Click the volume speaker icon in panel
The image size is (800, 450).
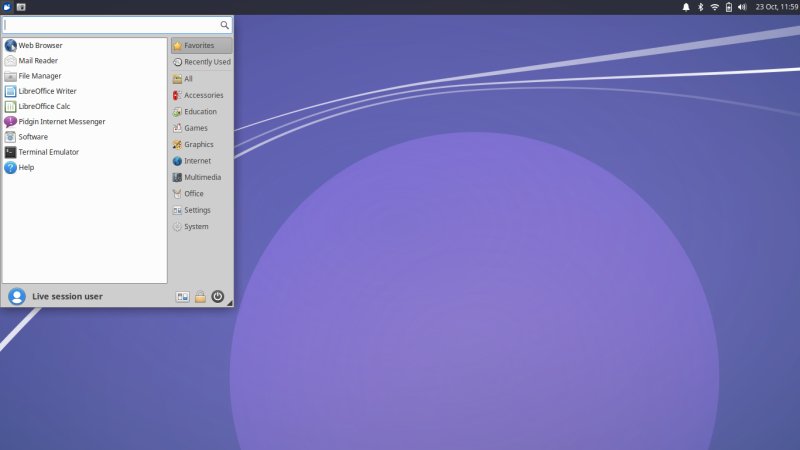click(742, 7)
